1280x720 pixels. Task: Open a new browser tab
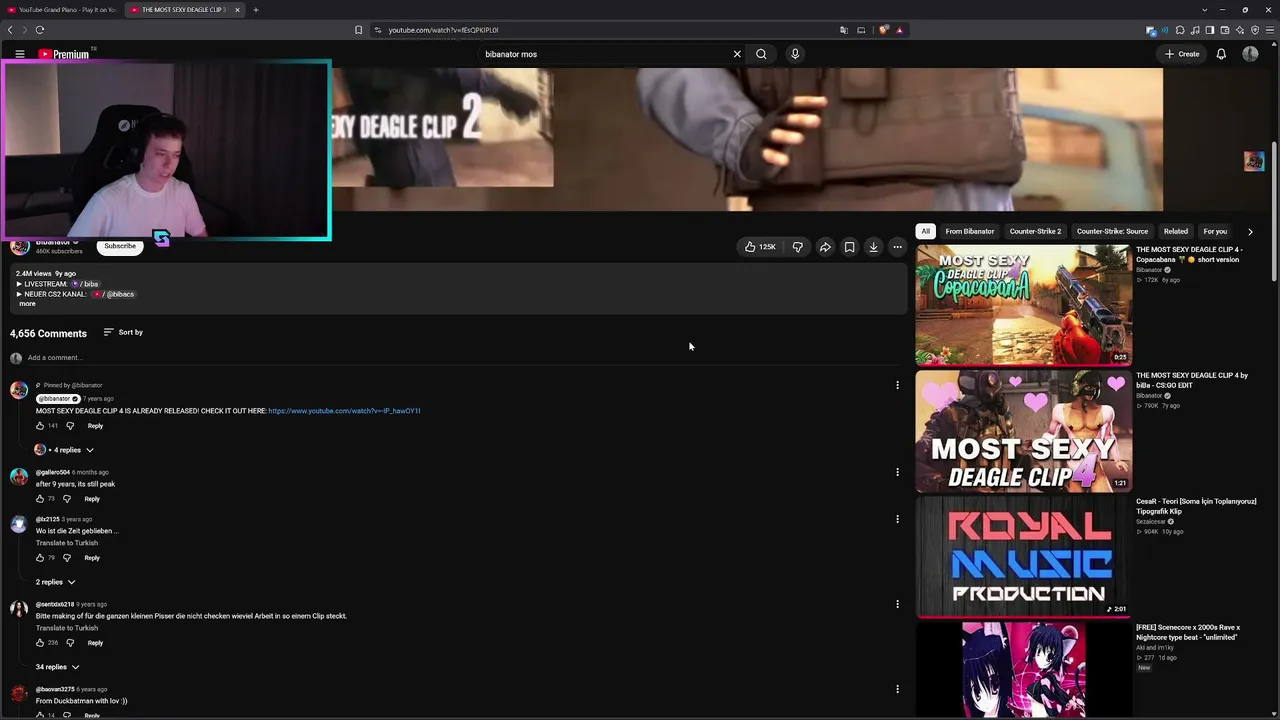pyautogui.click(x=256, y=10)
